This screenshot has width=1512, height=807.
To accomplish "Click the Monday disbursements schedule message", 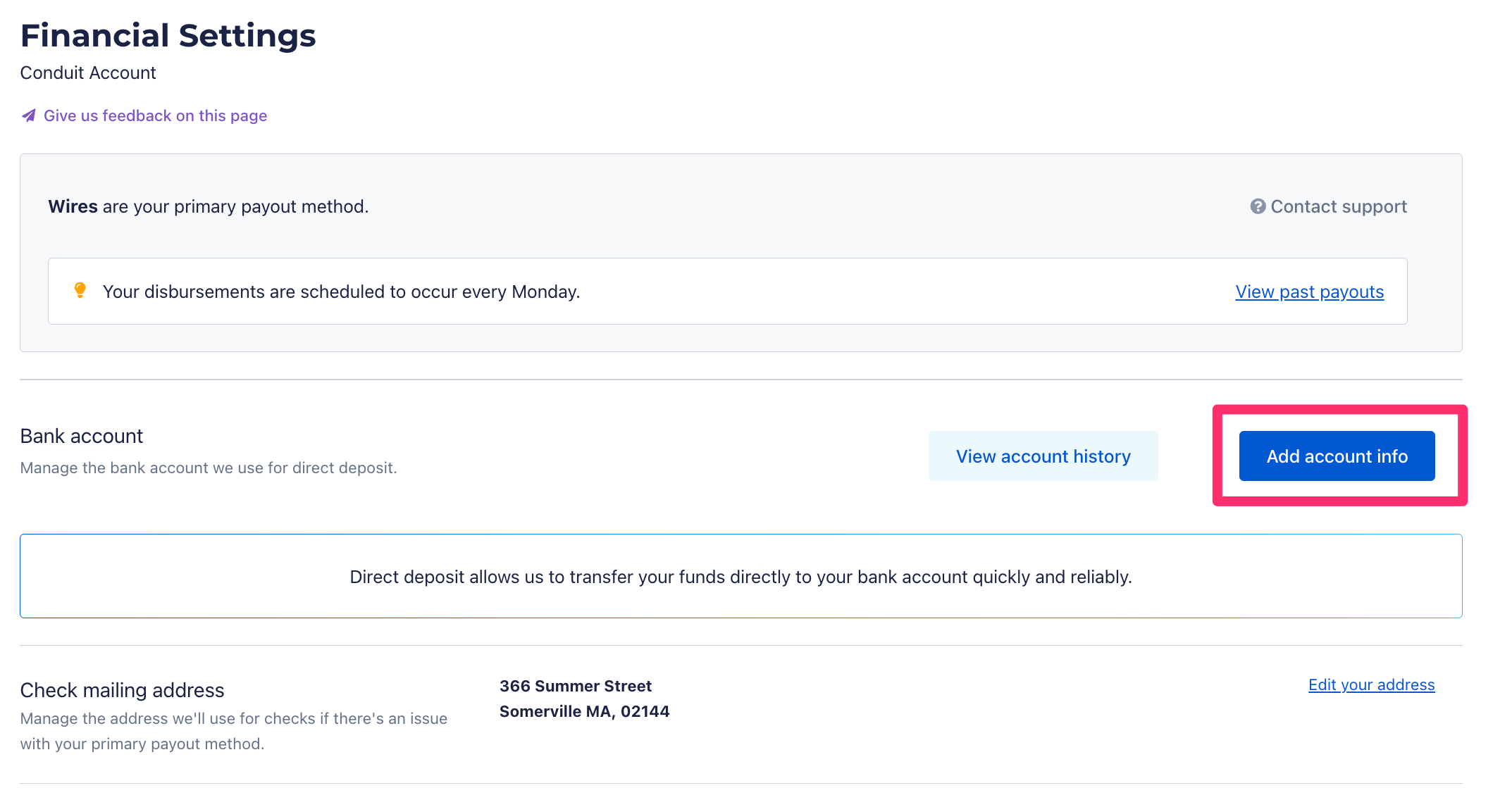I will (341, 292).
